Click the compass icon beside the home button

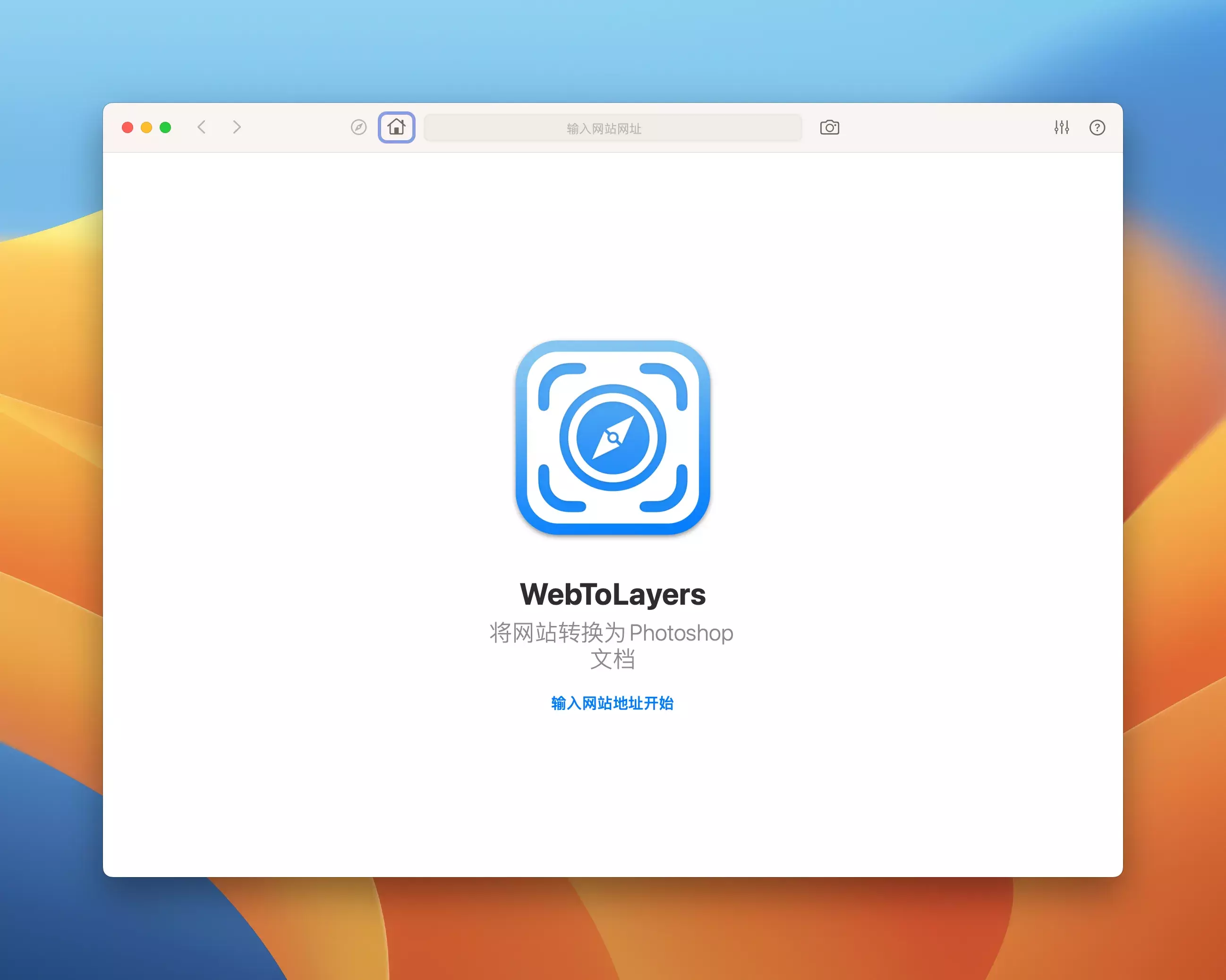(x=358, y=127)
